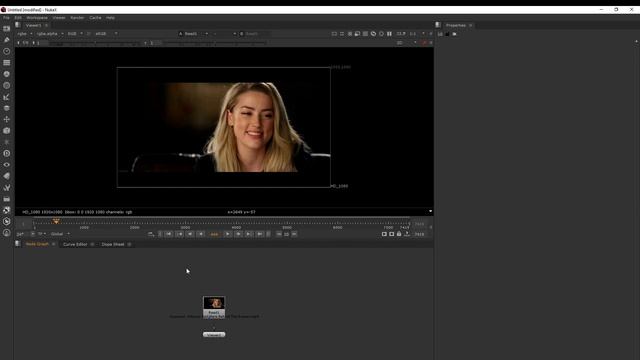Open the Other nodes toolbar menu

pyautogui.click(x=7, y=199)
